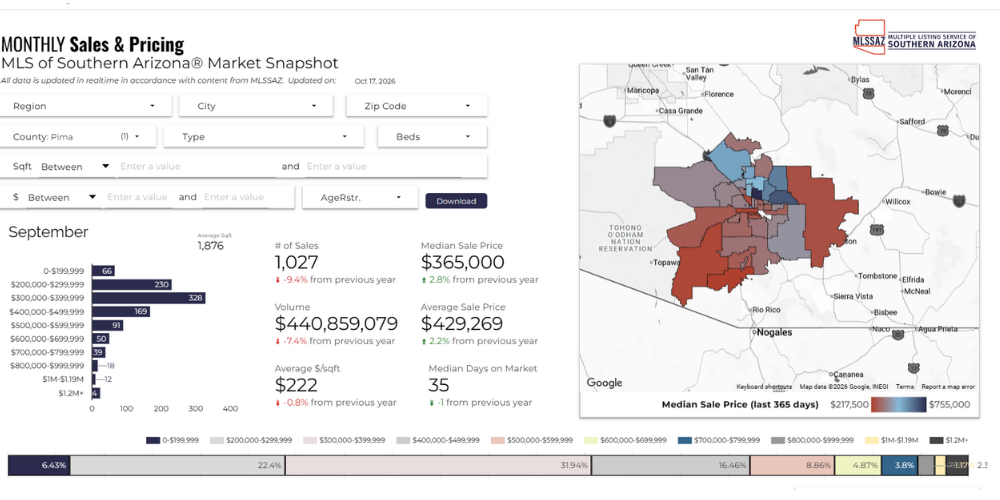Screen dimensions: 1000x500
Task: Click the Median Days on Market value 35
Action: 439,385
